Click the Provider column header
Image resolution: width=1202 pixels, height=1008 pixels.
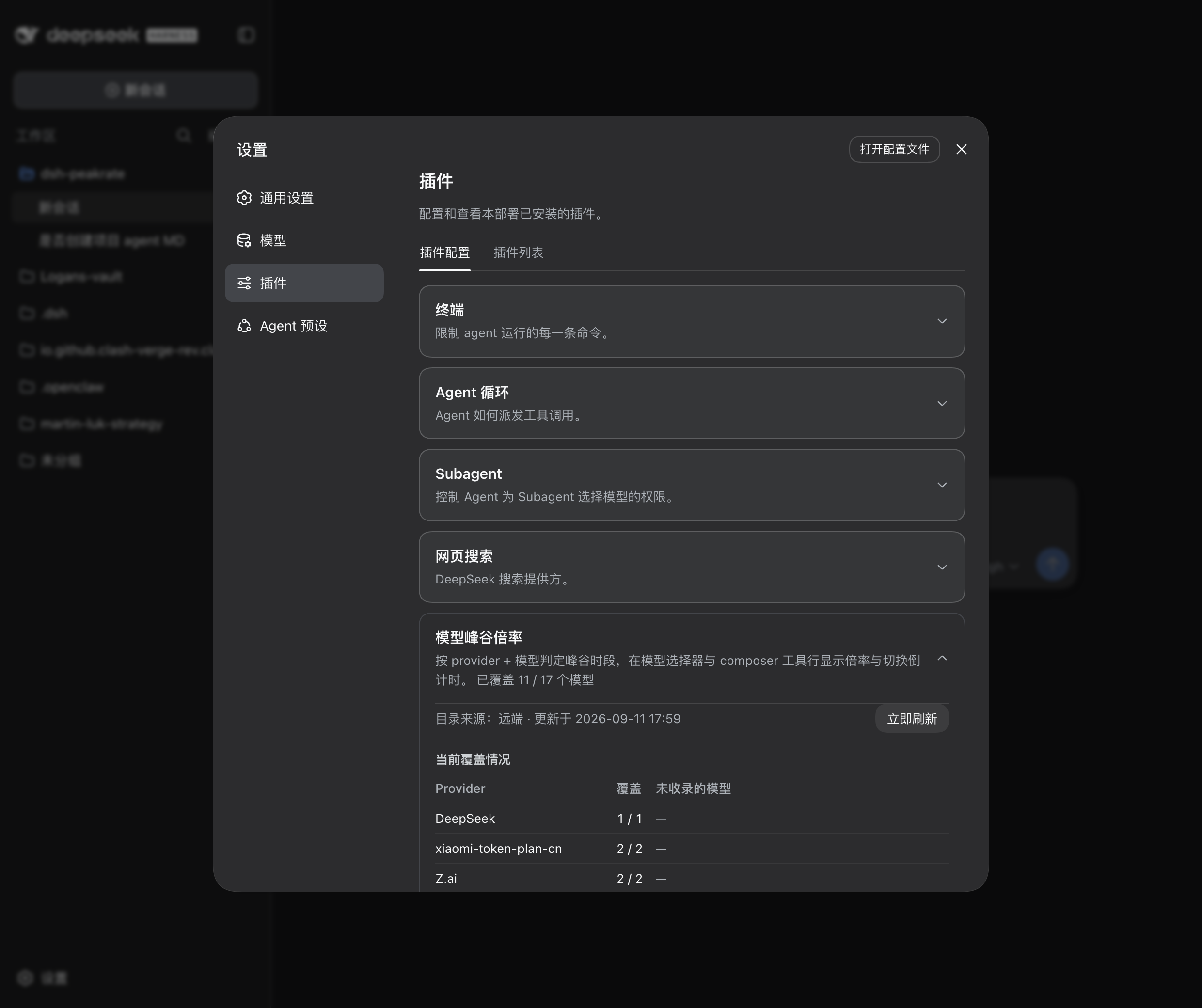pyautogui.click(x=460, y=788)
